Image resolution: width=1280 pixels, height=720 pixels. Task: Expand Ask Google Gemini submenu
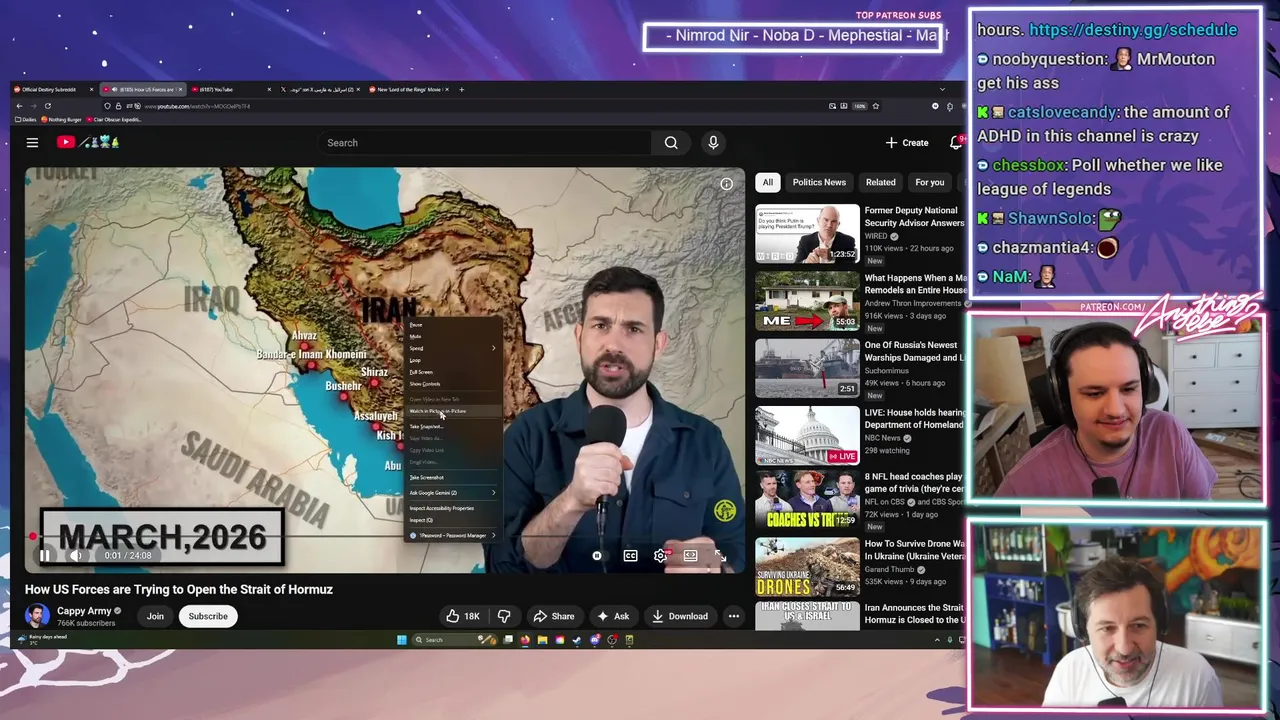click(452, 493)
